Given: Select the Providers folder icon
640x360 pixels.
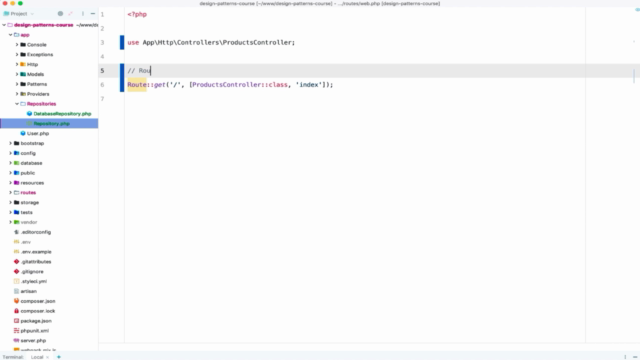Looking at the screenshot, I should [23, 94].
